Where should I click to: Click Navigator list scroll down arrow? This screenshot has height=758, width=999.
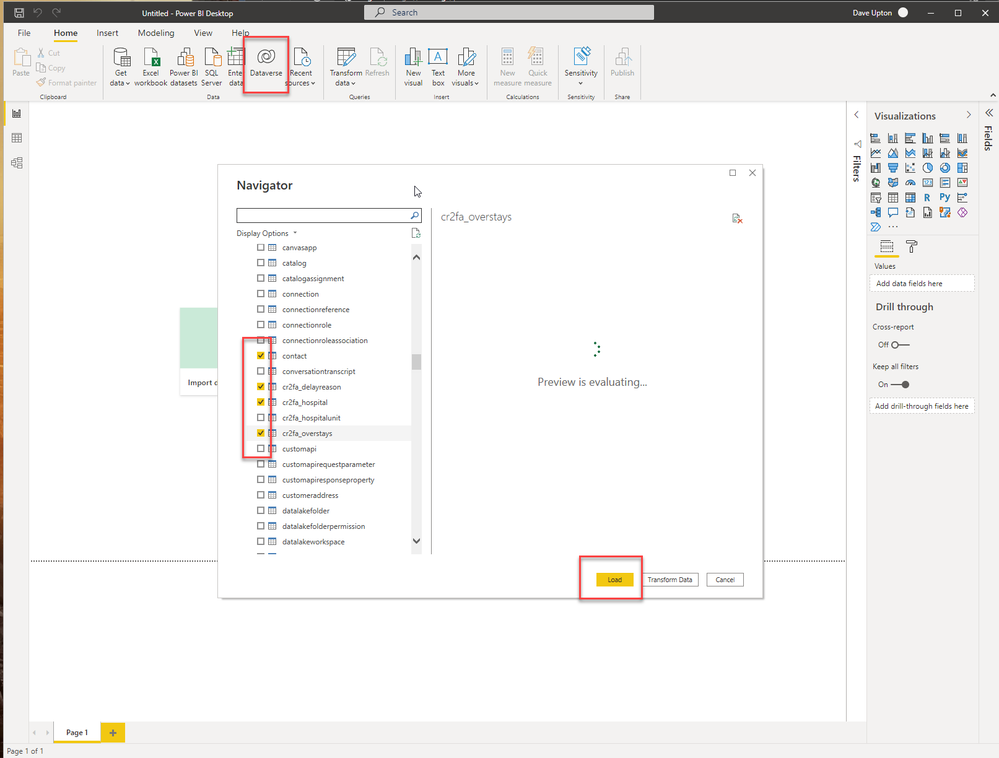tap(416, 541)
